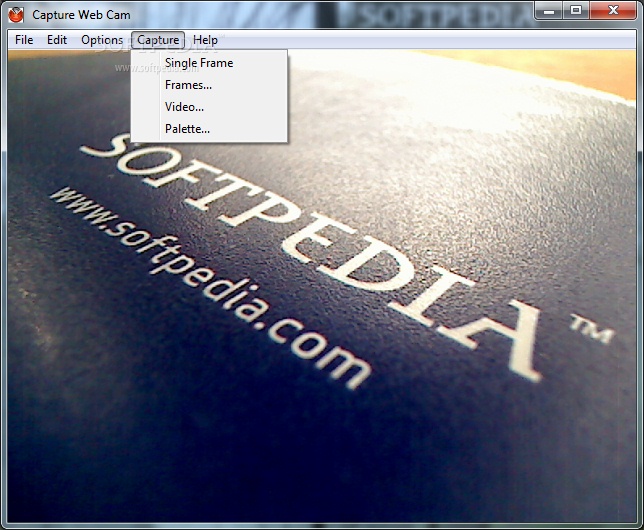
Task: Maximize the Capture Web Cam window
Action: pyautogui.click(x=576, y=11)
